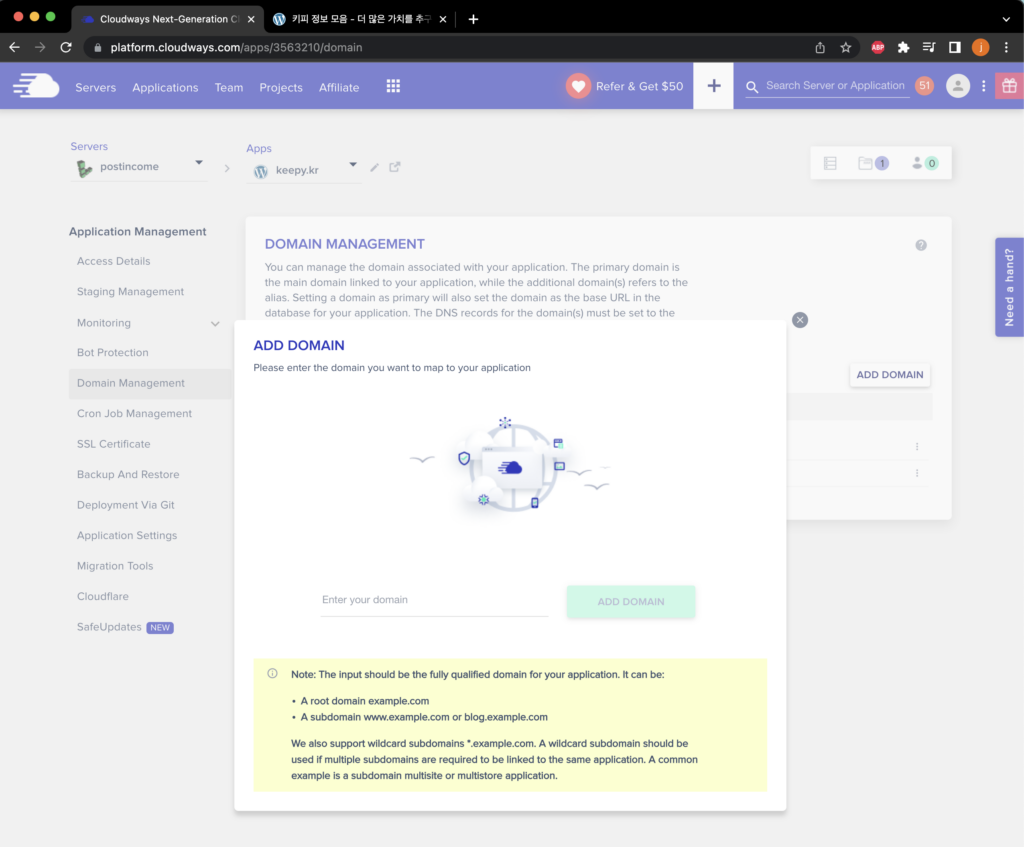Open Backup And Restore in sidebar
The height and width of the screenshot is (847, 1024).
[128, 475]
